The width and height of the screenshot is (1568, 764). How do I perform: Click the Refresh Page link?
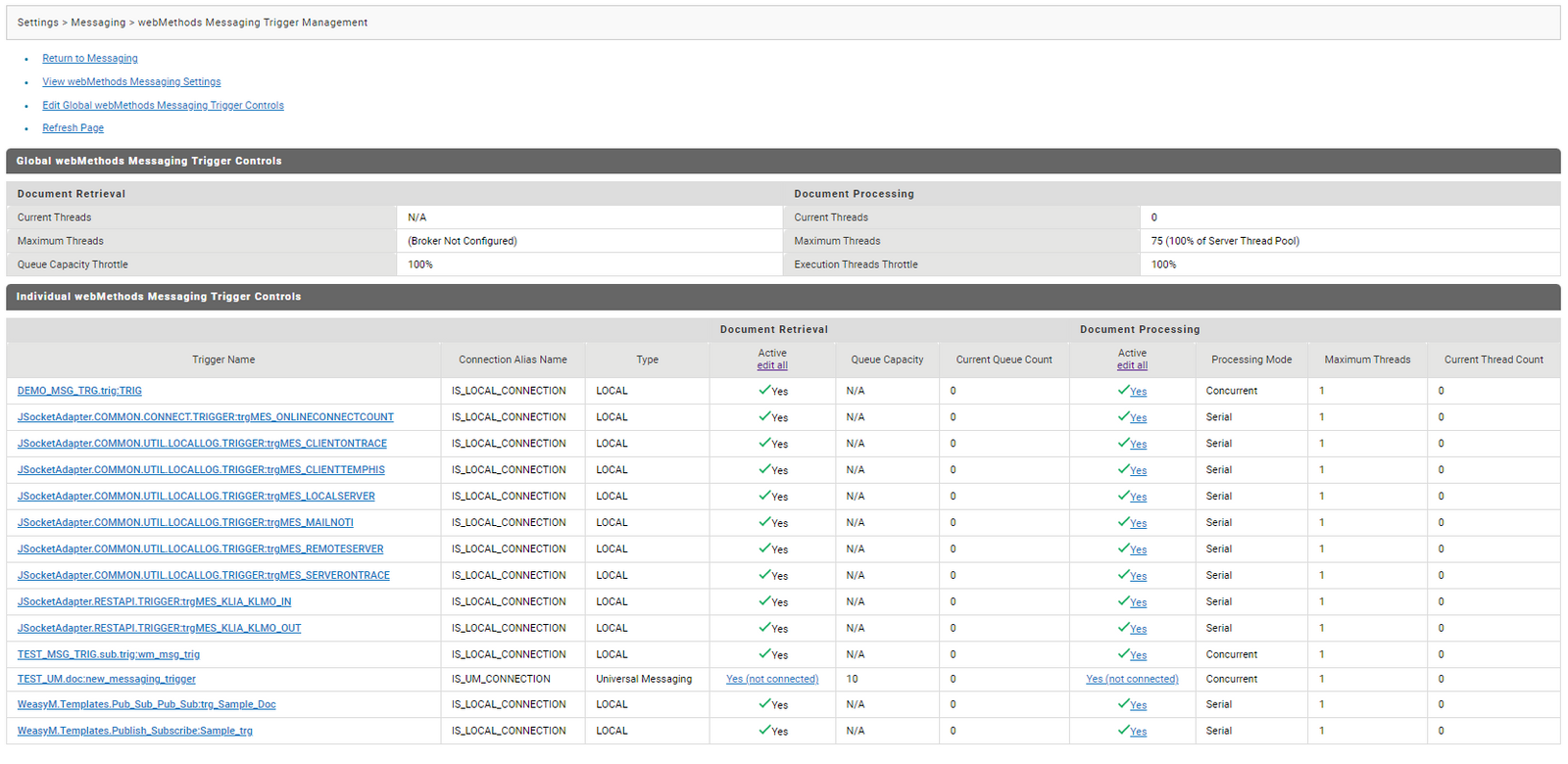click(x=73, y=128)
